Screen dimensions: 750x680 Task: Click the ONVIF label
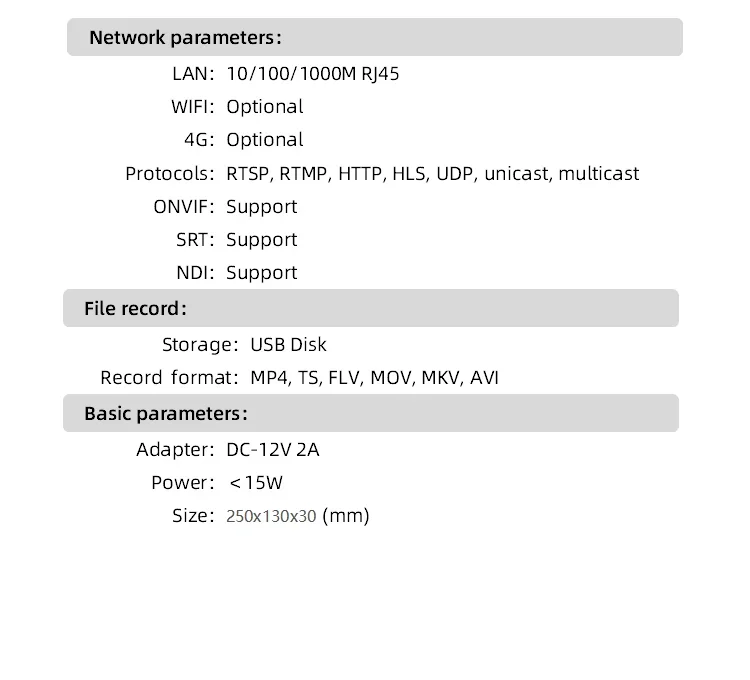point(183,206)
